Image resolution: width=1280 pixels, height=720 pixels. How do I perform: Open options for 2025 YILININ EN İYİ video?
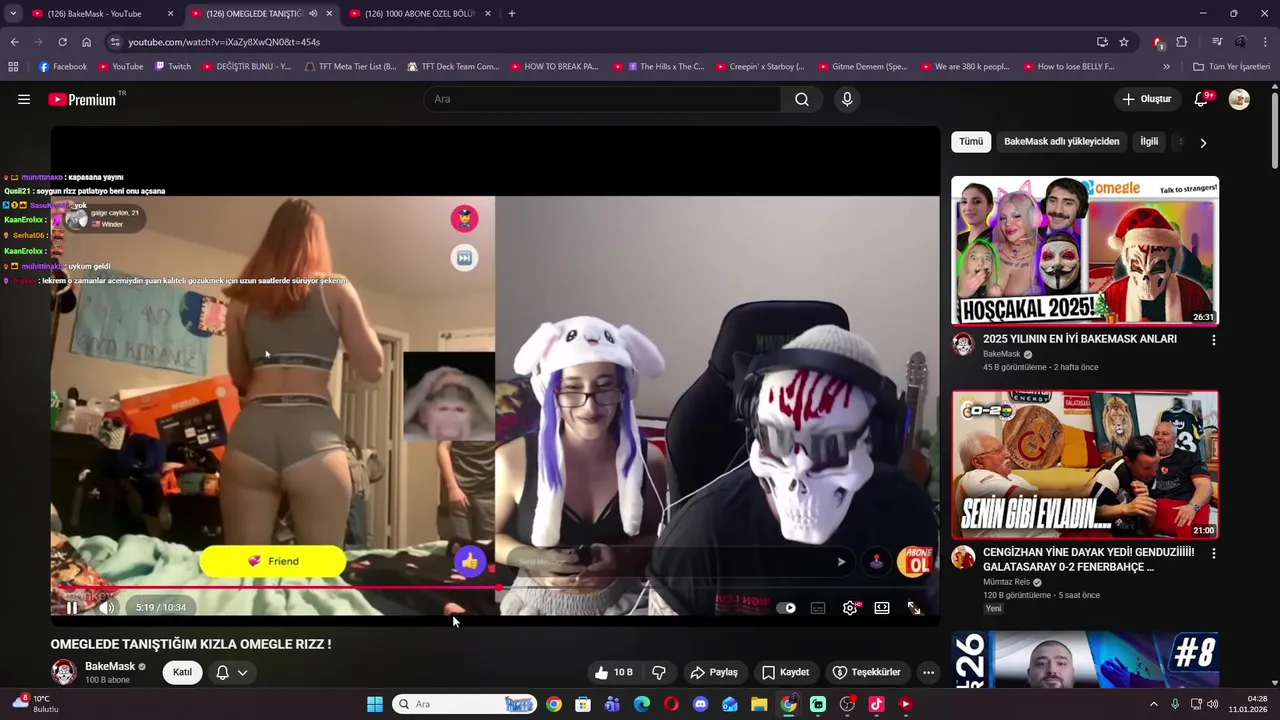pyautogui.click(x=1214, y=340)
